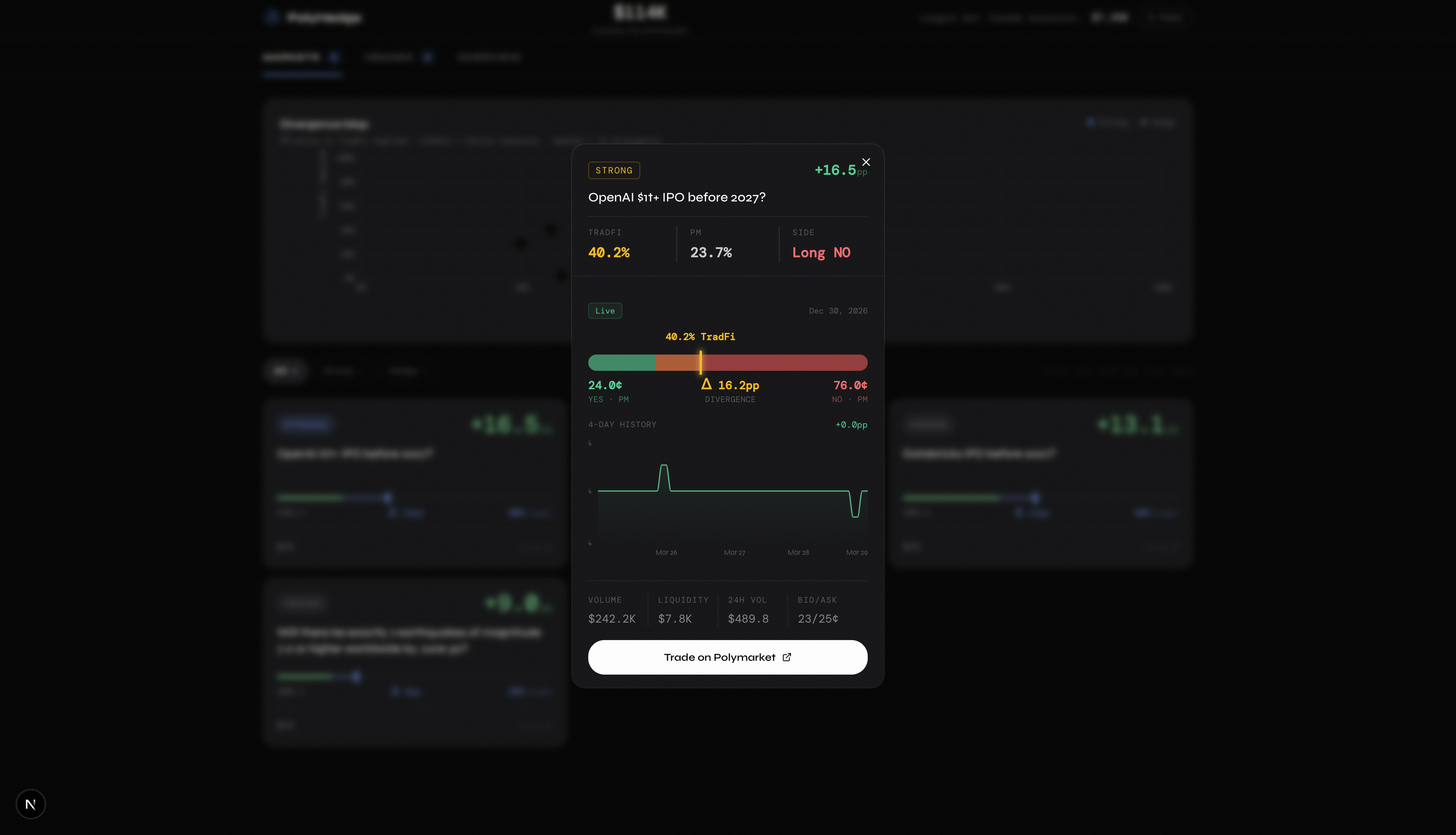Click the 76.0¢ NO price label
Viewport: 1456px width, 835px height.
click(849, 385)
